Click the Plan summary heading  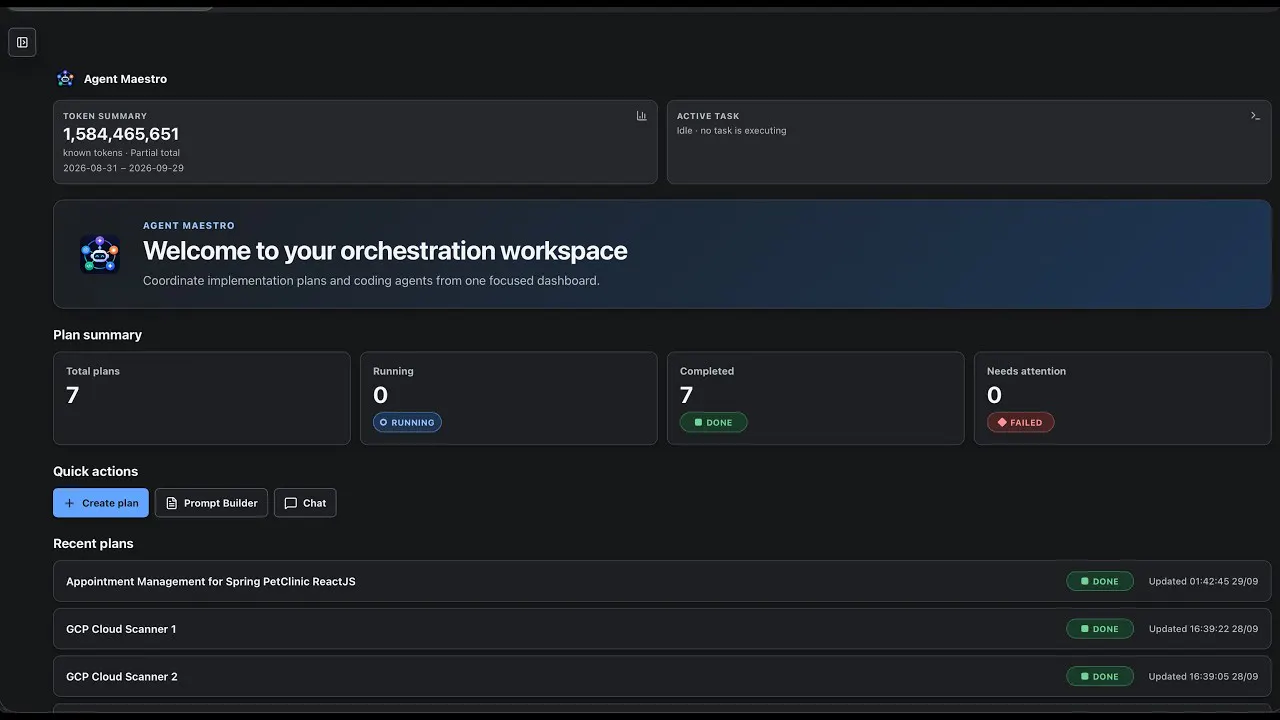coord(97,335)
